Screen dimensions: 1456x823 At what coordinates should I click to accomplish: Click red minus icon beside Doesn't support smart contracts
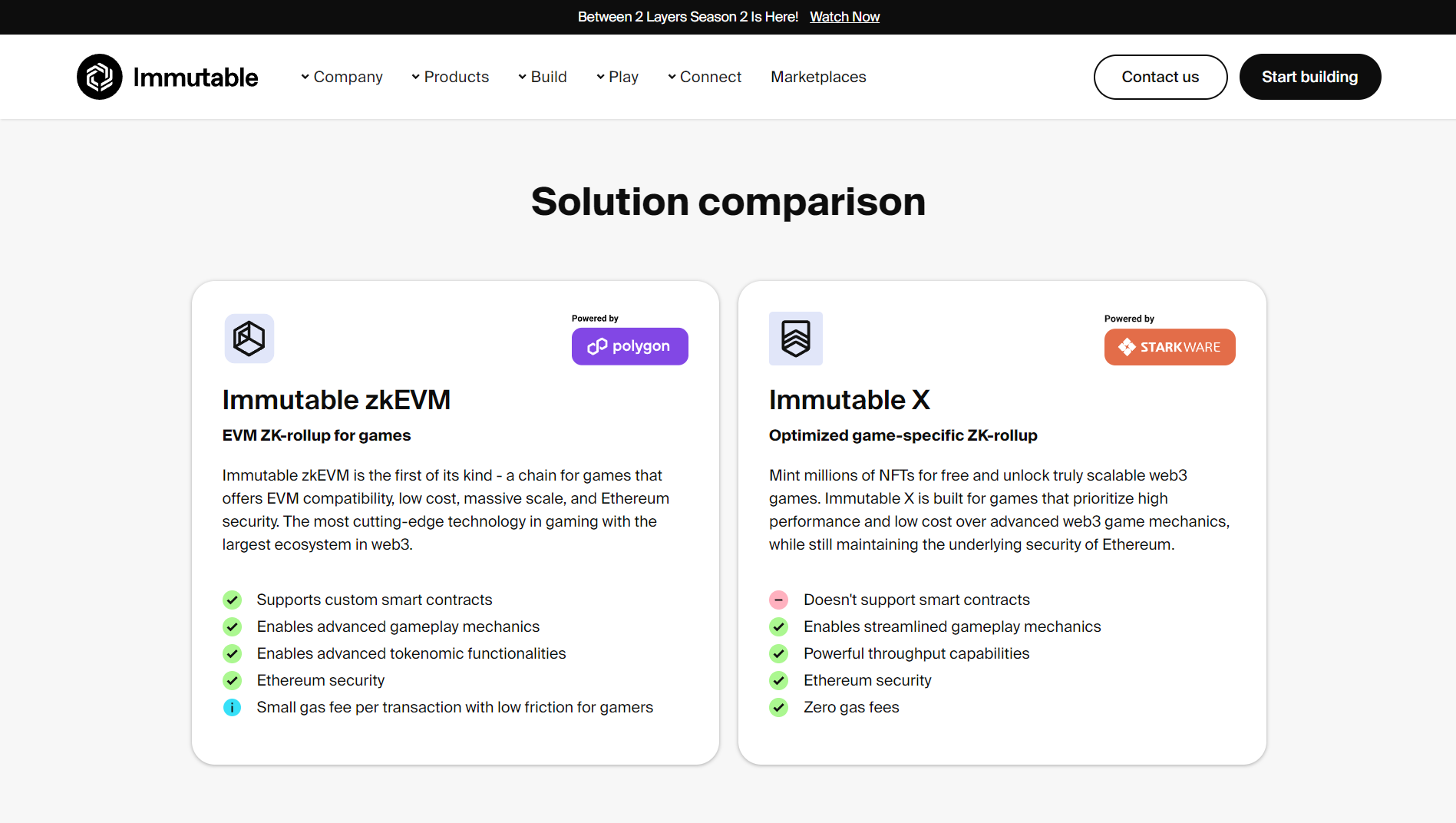(778, 600)
